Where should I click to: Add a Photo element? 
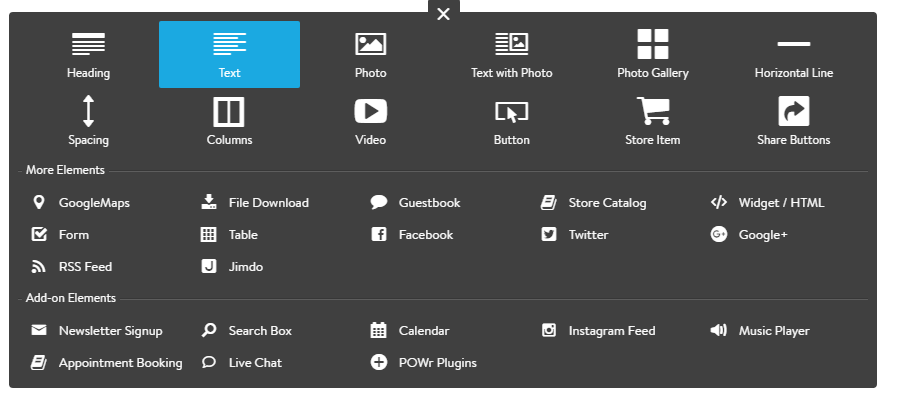click(371, 55)
